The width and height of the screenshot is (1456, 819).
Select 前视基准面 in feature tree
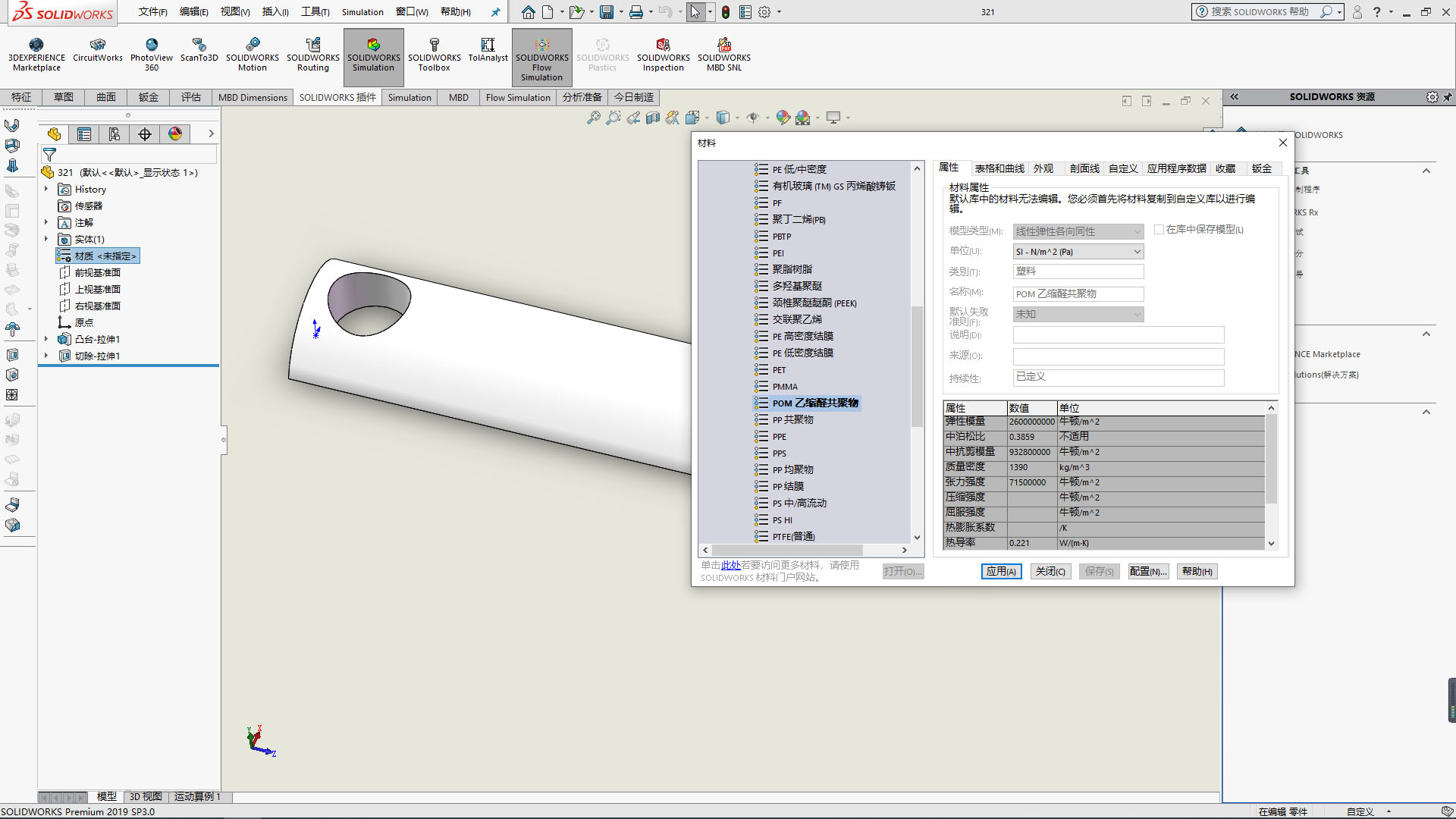click(x=97, y=272)
